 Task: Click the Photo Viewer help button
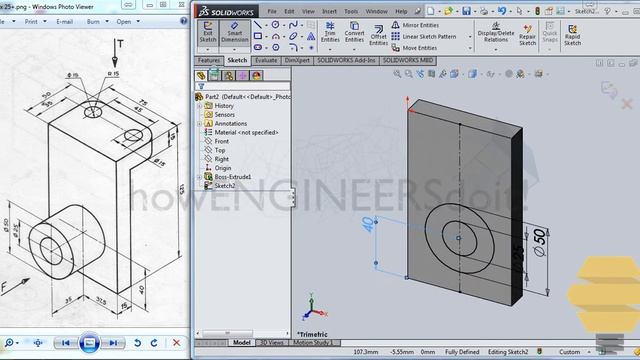point(184,21)
